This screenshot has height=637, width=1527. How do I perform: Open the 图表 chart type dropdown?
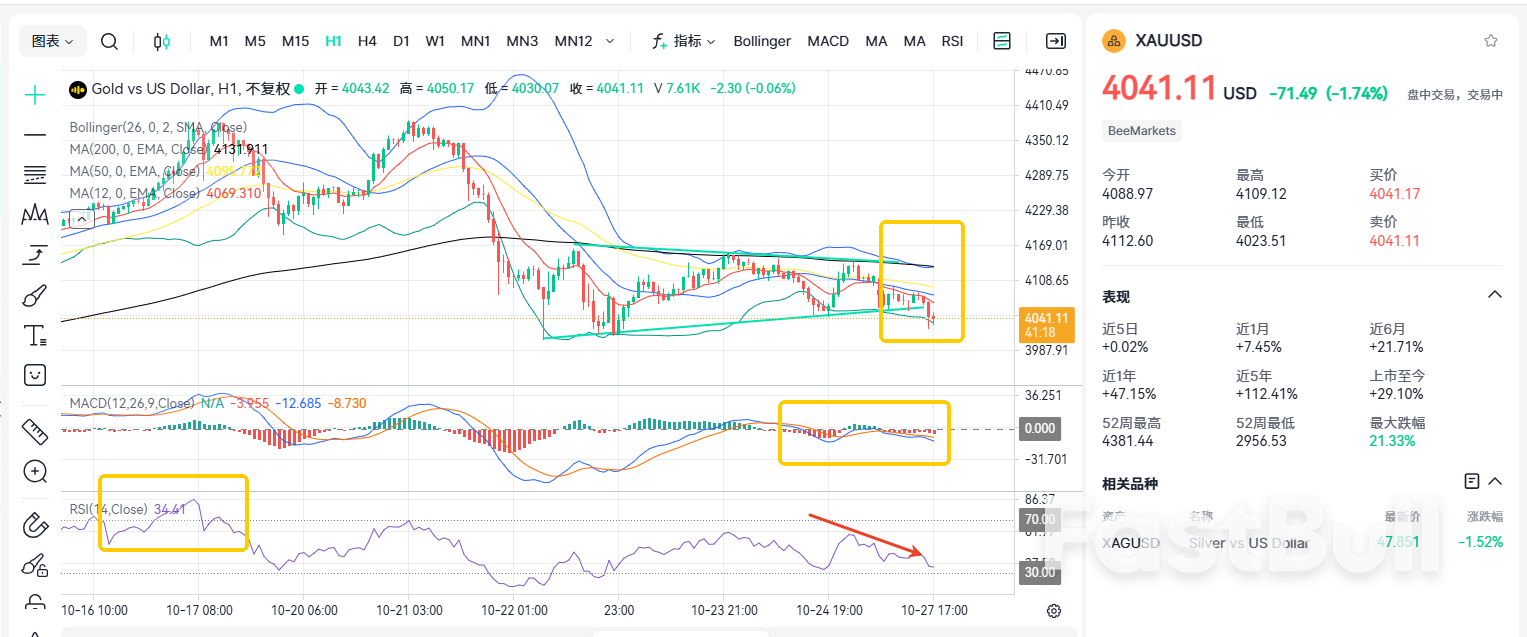(x=52, y=41)
